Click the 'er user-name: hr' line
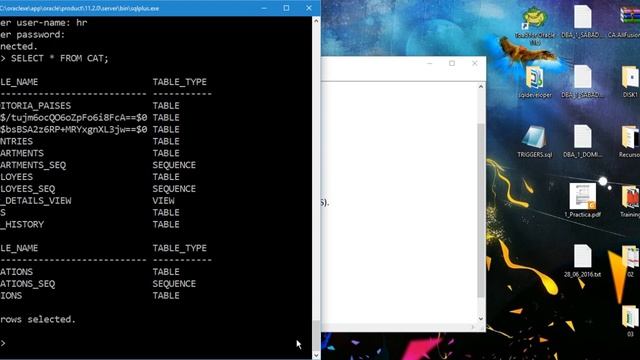This screenshot has height=360, width=640. pos(44,23)
